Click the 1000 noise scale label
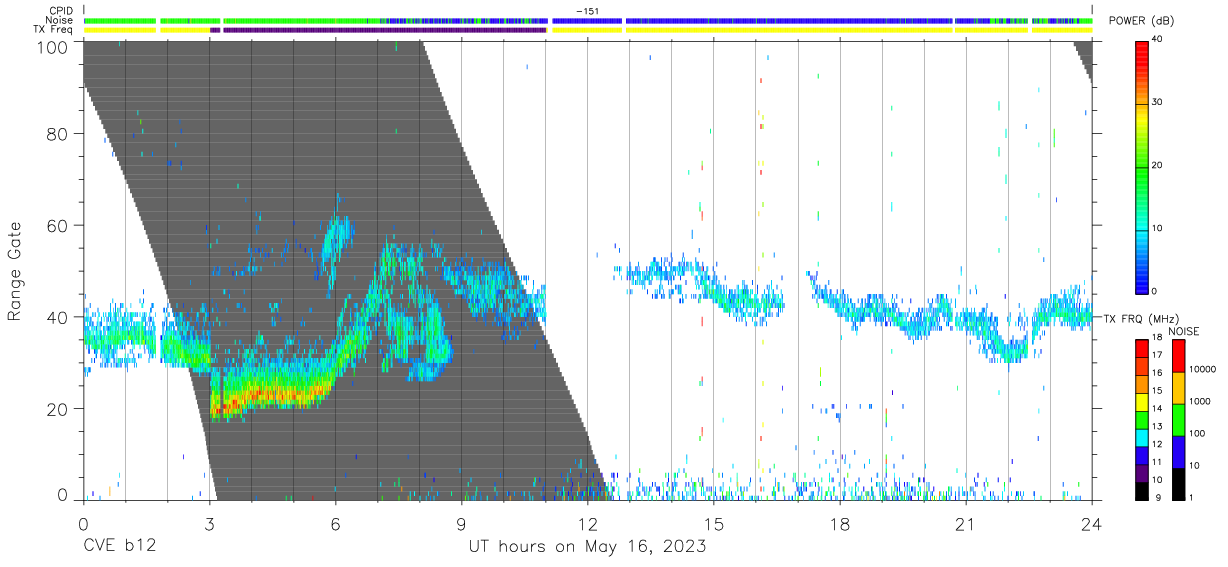 tap(1200, 402)
